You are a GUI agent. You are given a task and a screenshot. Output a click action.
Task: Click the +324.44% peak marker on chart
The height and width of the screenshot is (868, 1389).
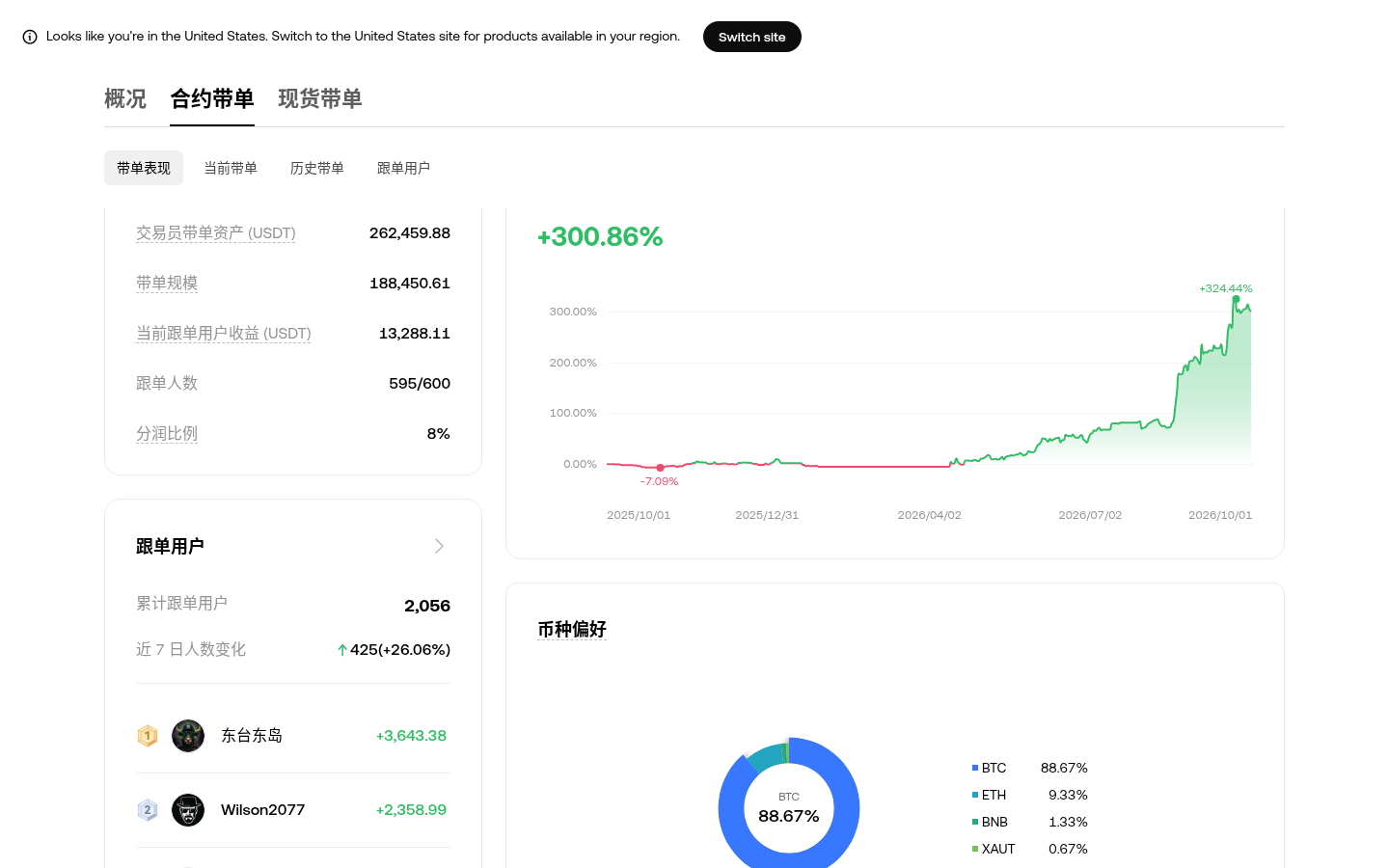pos(1237,299)
